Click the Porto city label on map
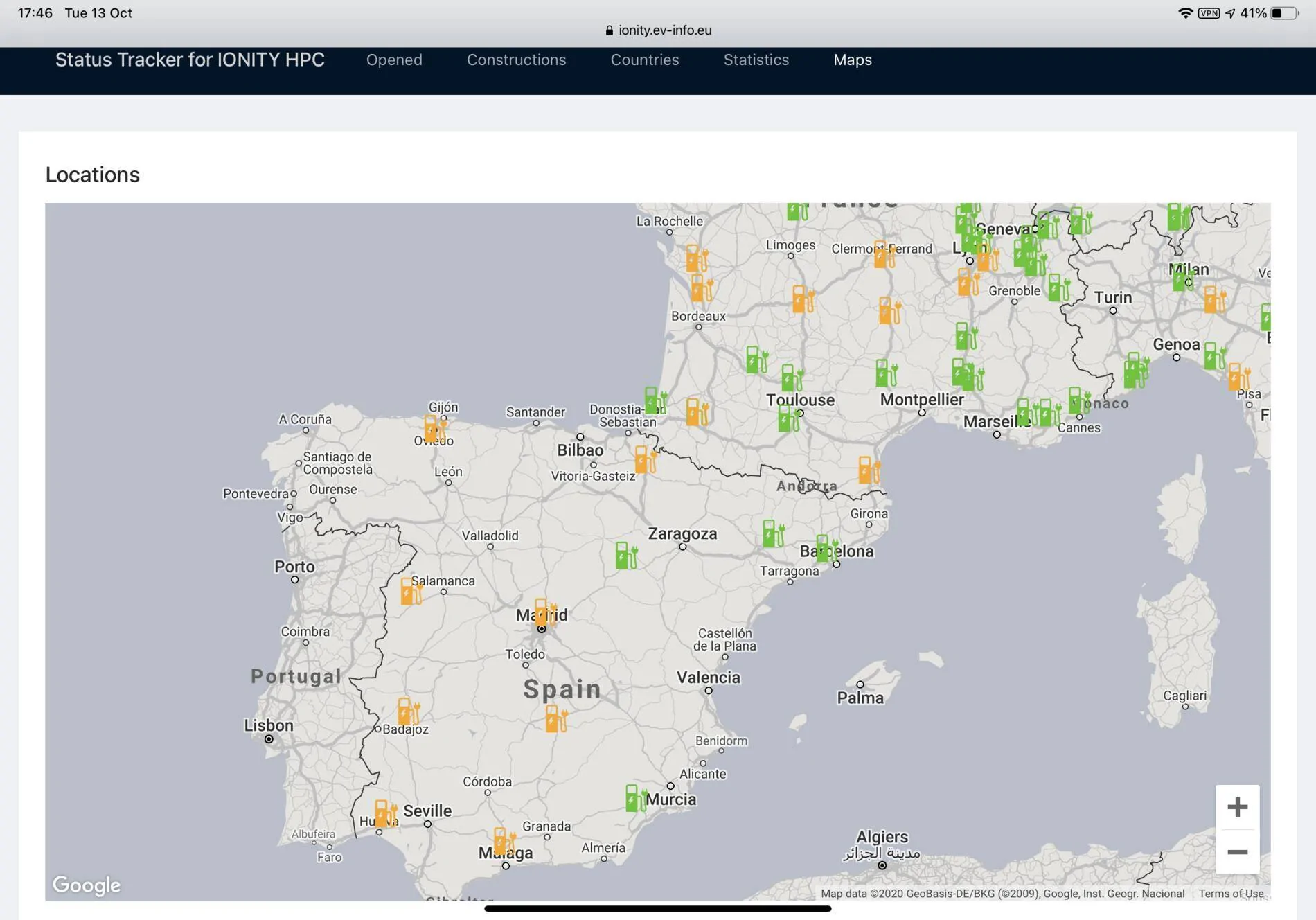This screenshot has width=1316, height=920. coord(294,567)
